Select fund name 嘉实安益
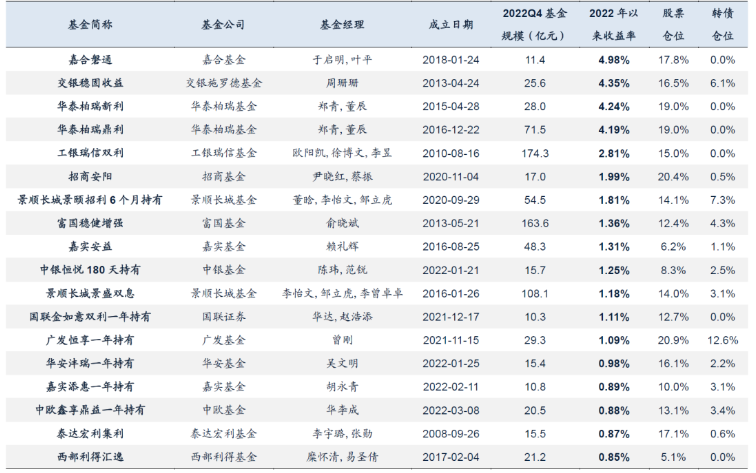756x473 pixels. pyautogui.click(x=90, y=246)
